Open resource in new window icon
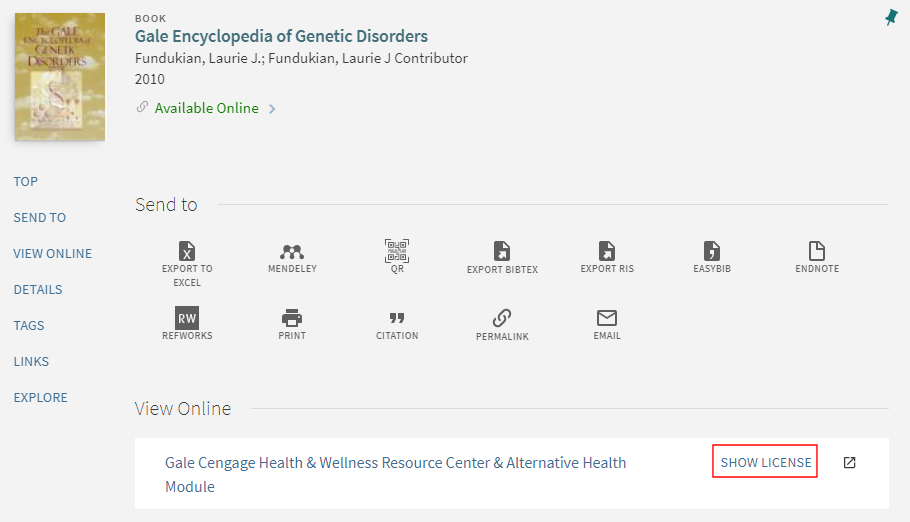 tap(849, 462)
